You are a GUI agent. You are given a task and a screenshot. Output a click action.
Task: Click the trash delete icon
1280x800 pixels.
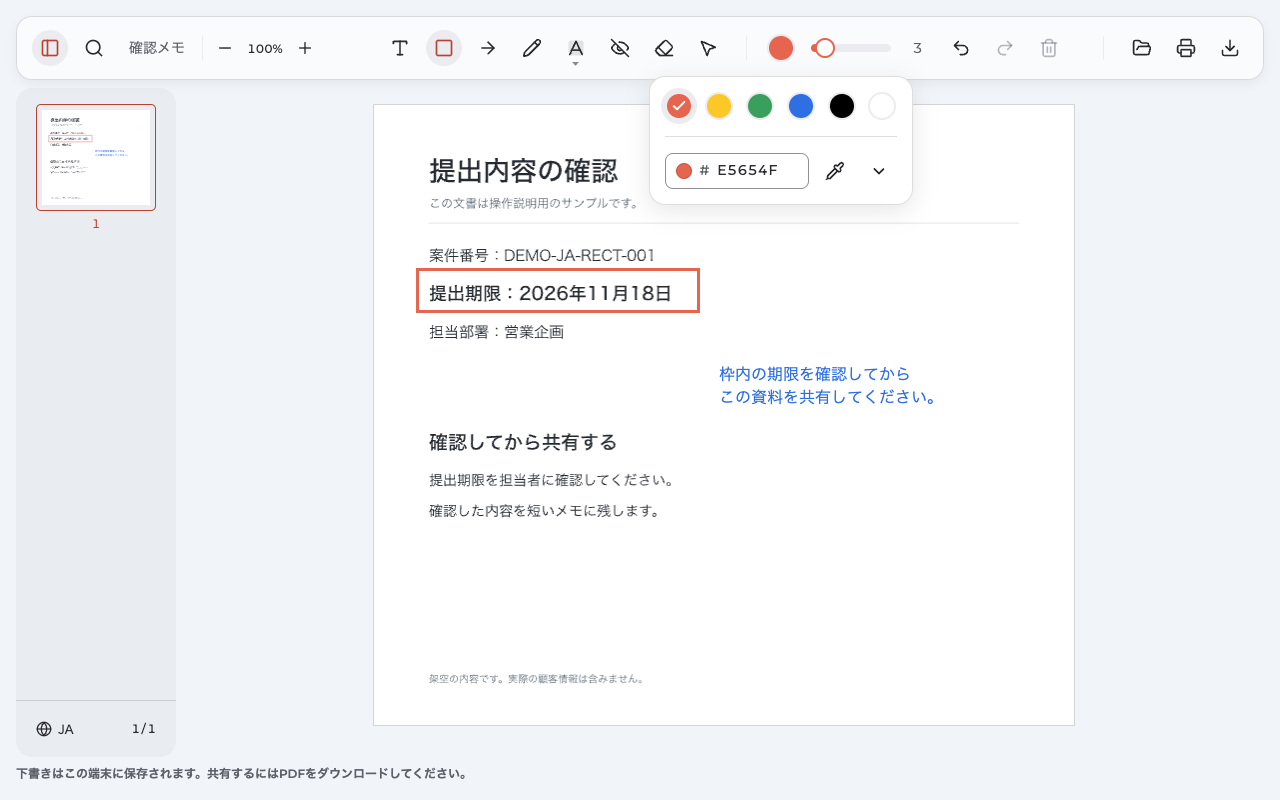[x=1049, y=48]
